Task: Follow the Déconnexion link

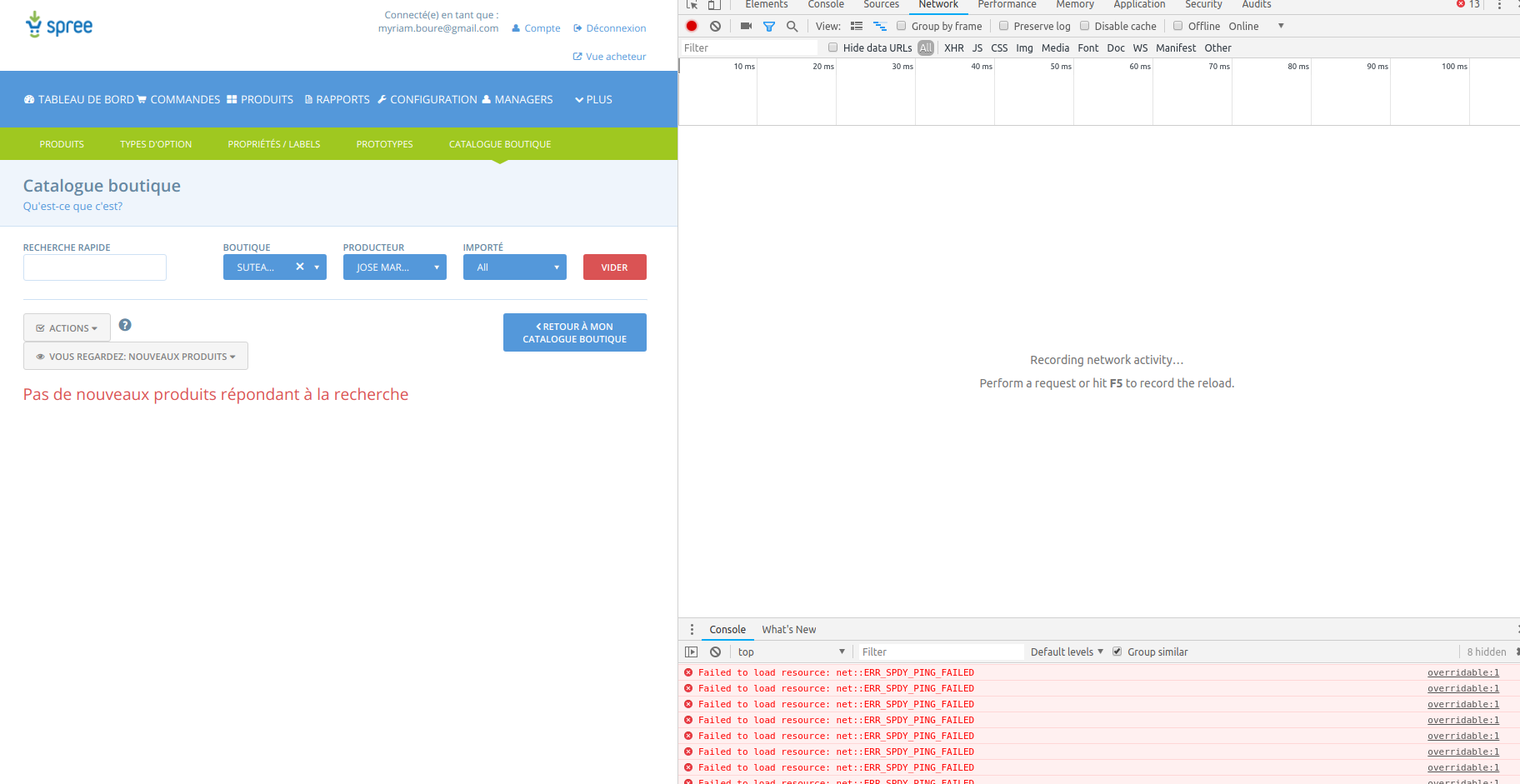Action: (x=610, y=28)
